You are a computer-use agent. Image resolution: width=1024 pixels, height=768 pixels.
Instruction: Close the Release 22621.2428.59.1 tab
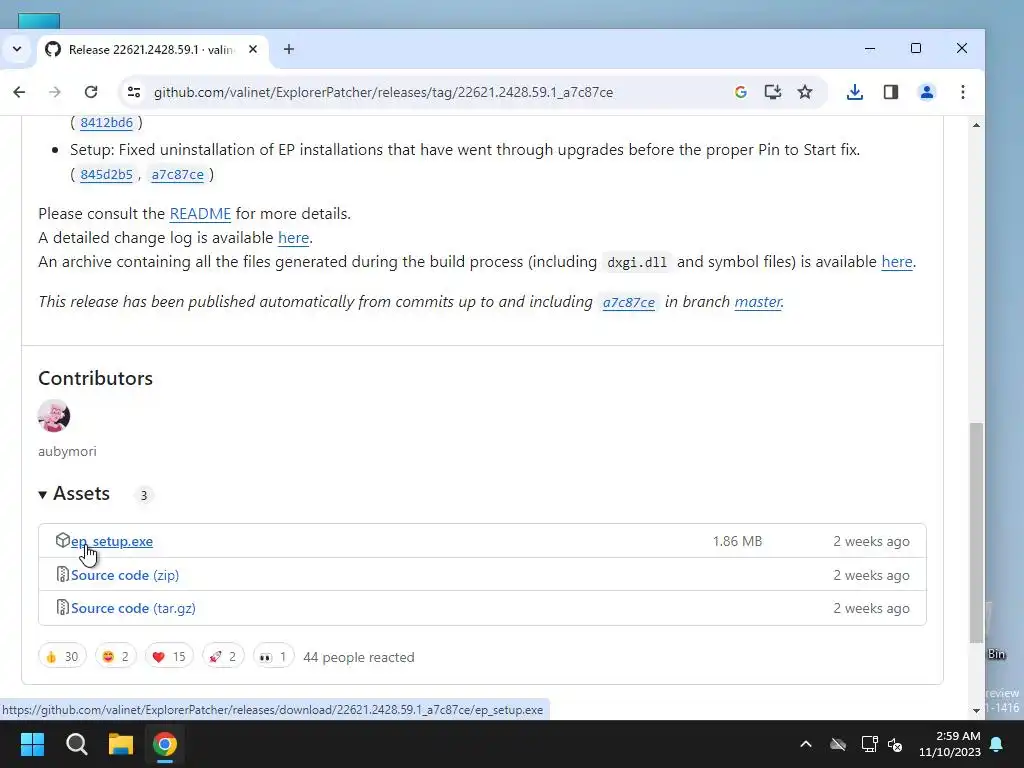point(253,50)
